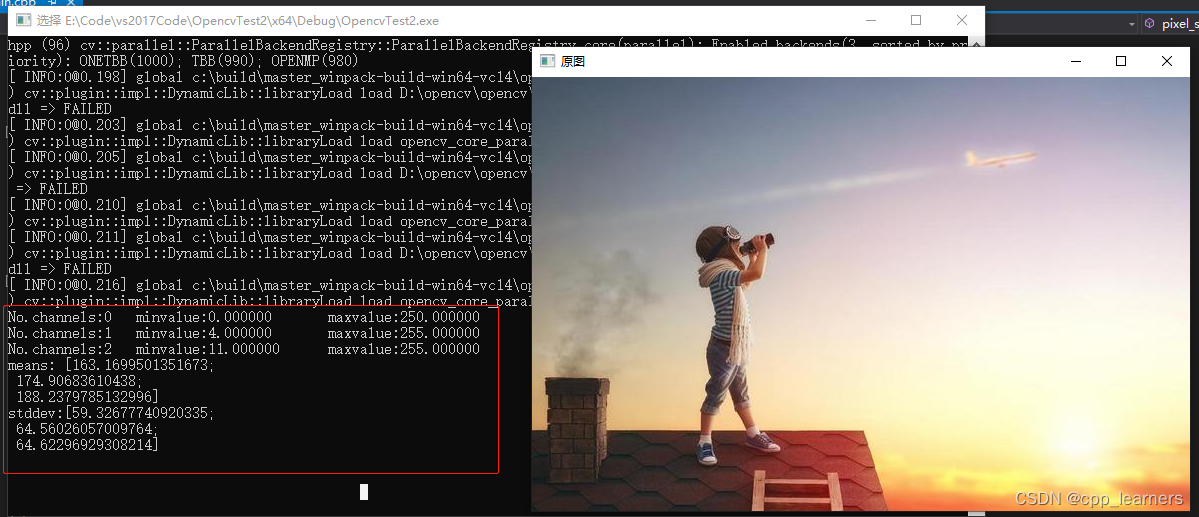Click the value minvalue:11.000000
Viewport: 1199px width, 517px height.
point(207,350)
